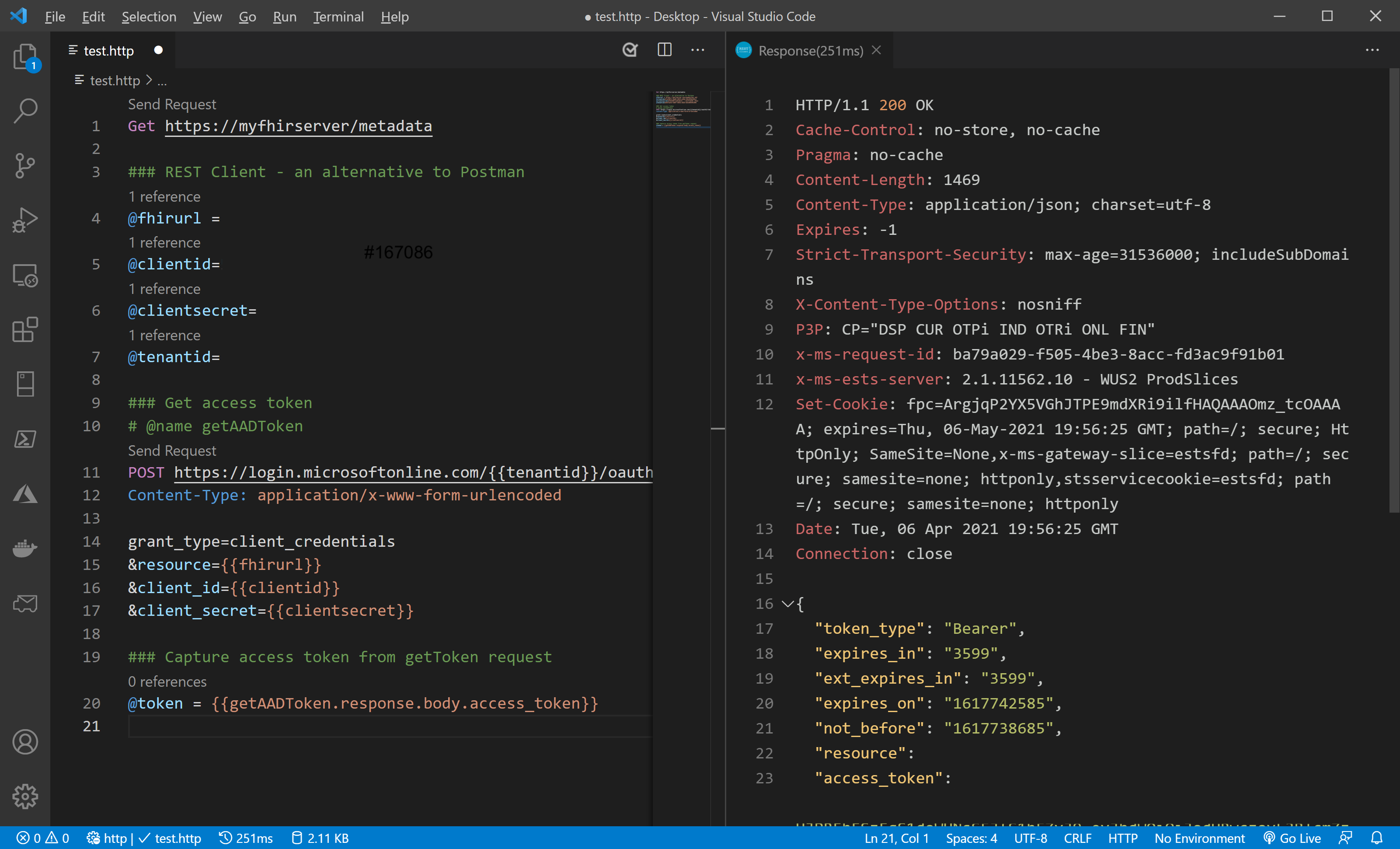This screenshot has height=849, width=1400.
Task: Open the Selection menu
Action: (149, 17)
